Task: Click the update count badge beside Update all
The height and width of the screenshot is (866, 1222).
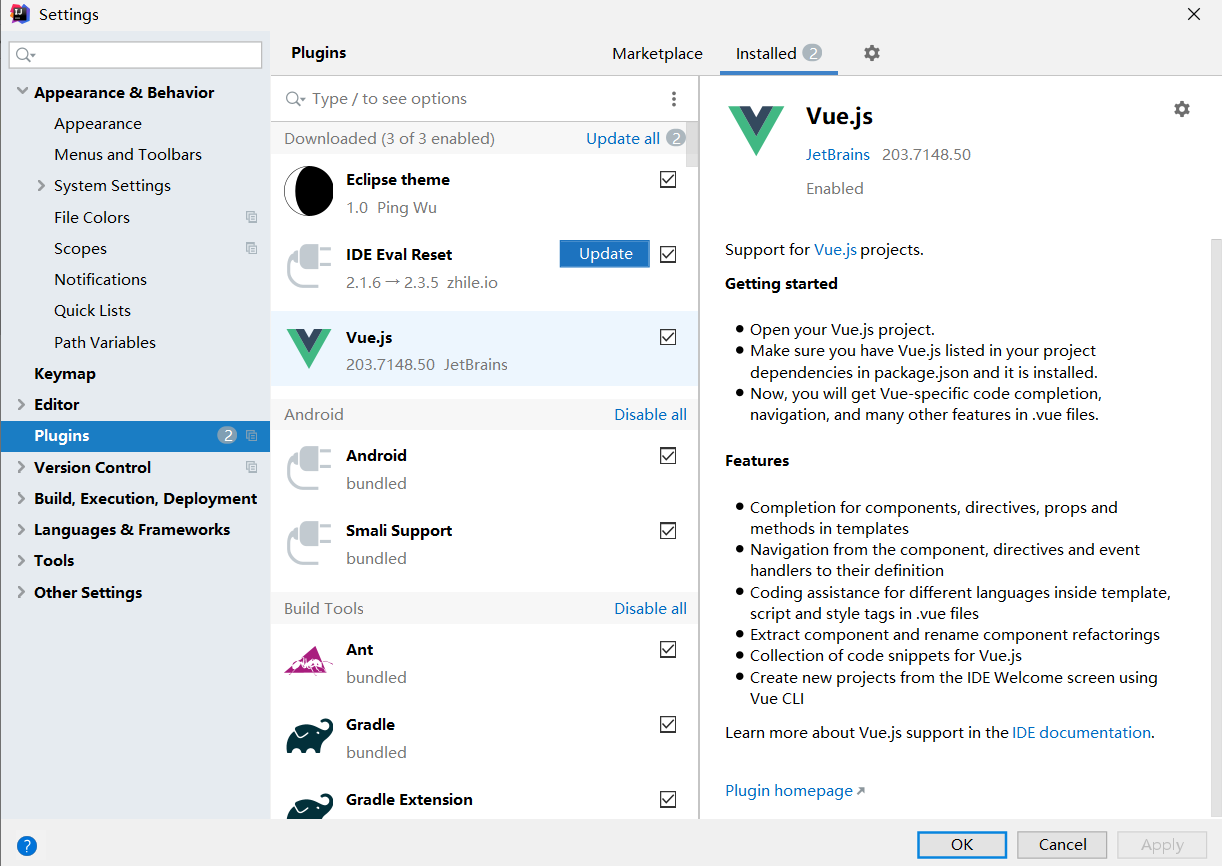Action: click(676, 138)
